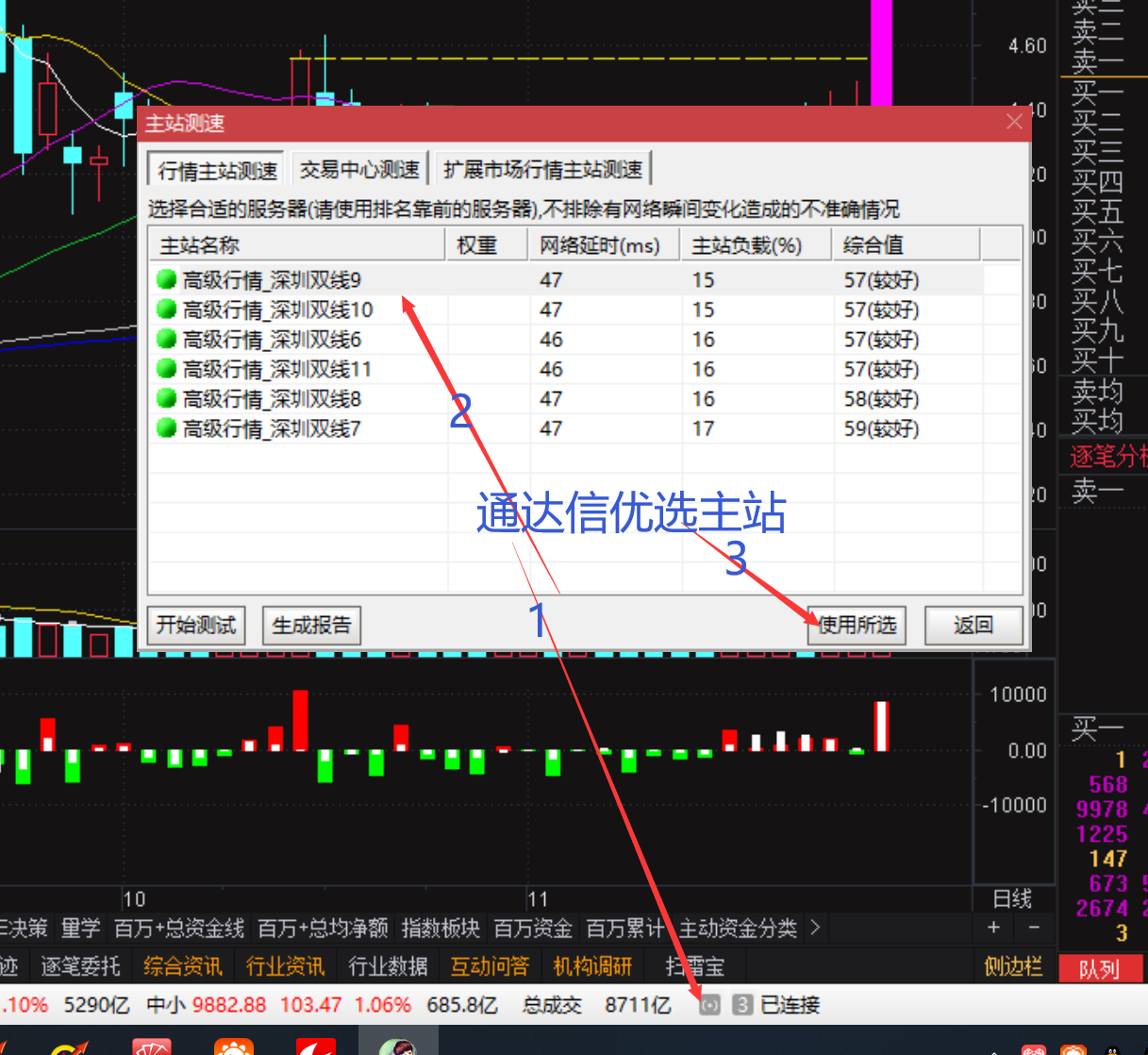Screen dimensions: 1148x1055
Task: Click the green status dot for 深圳双线9
Action: click(167, 279)
